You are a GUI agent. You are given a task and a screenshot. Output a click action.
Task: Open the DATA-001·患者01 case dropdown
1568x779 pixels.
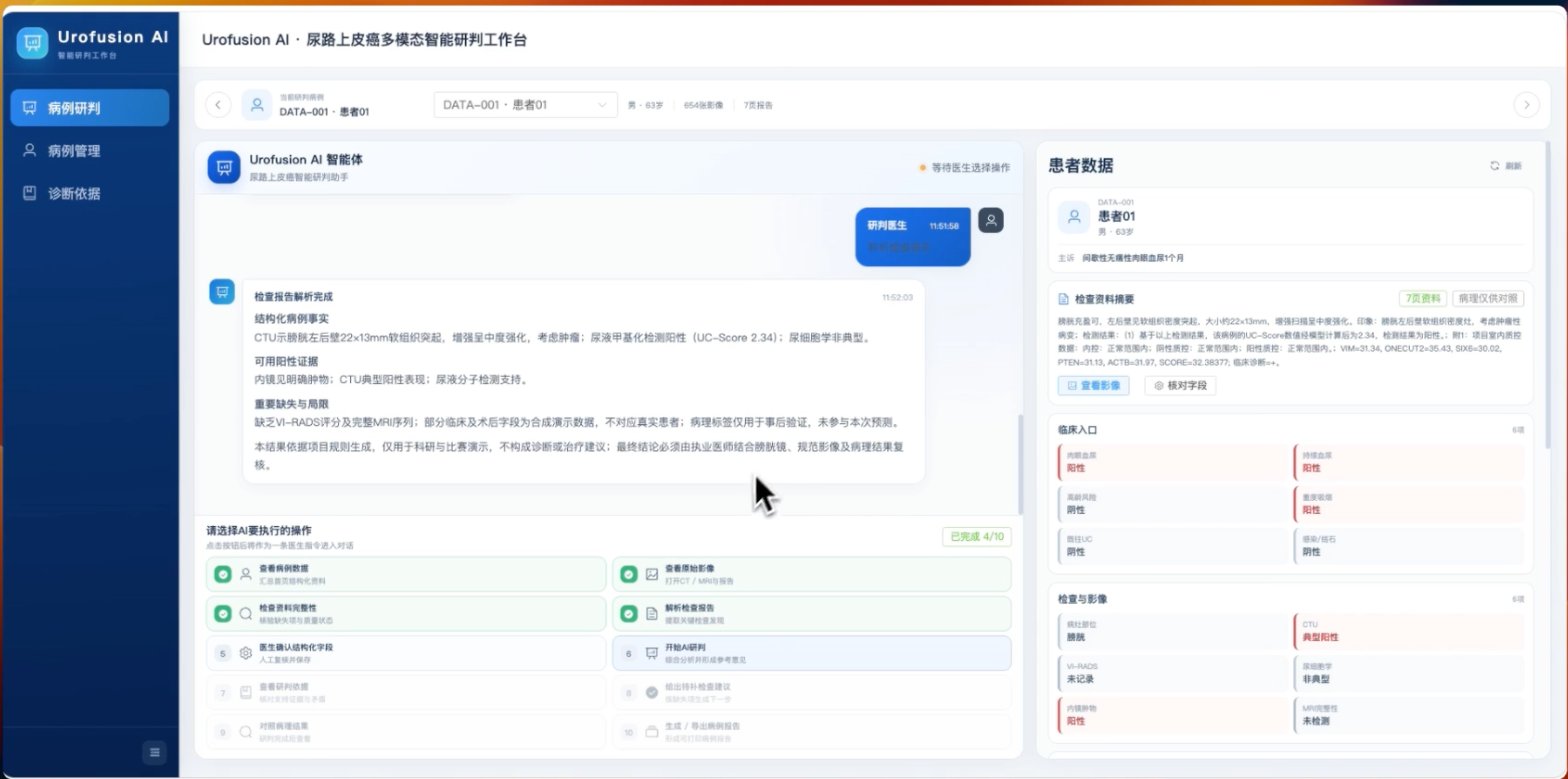[x=525, y=104]
